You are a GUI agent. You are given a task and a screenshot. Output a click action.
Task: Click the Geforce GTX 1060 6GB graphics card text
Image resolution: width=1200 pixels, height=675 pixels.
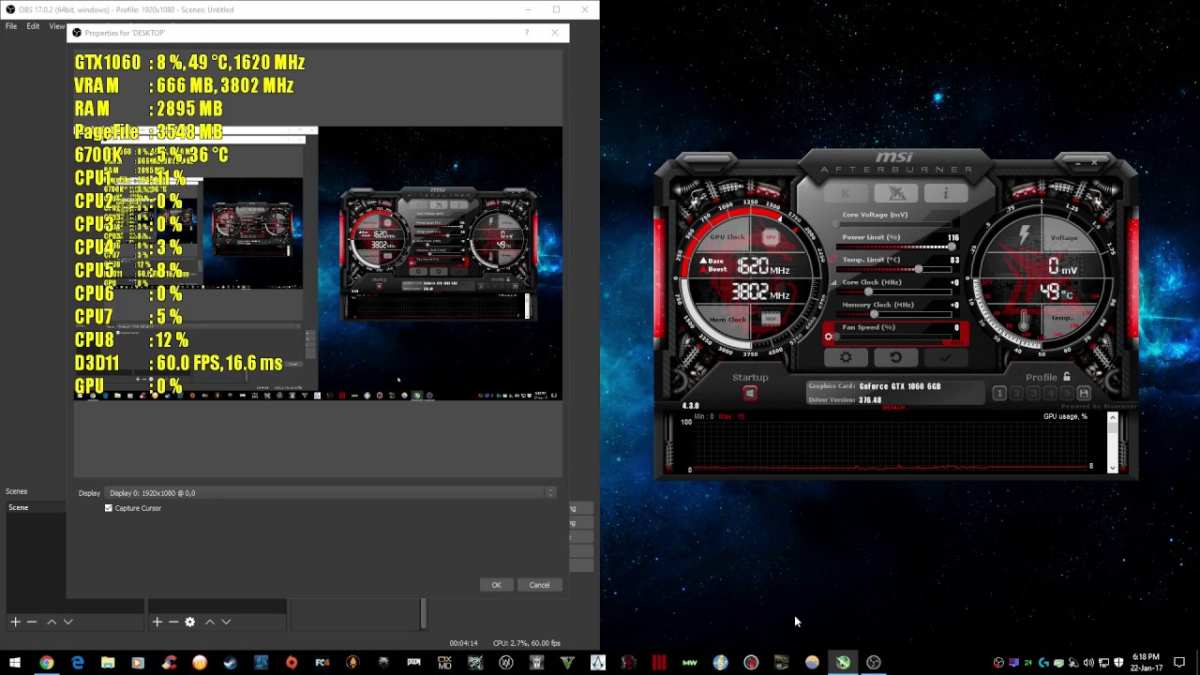coord(900,386)
